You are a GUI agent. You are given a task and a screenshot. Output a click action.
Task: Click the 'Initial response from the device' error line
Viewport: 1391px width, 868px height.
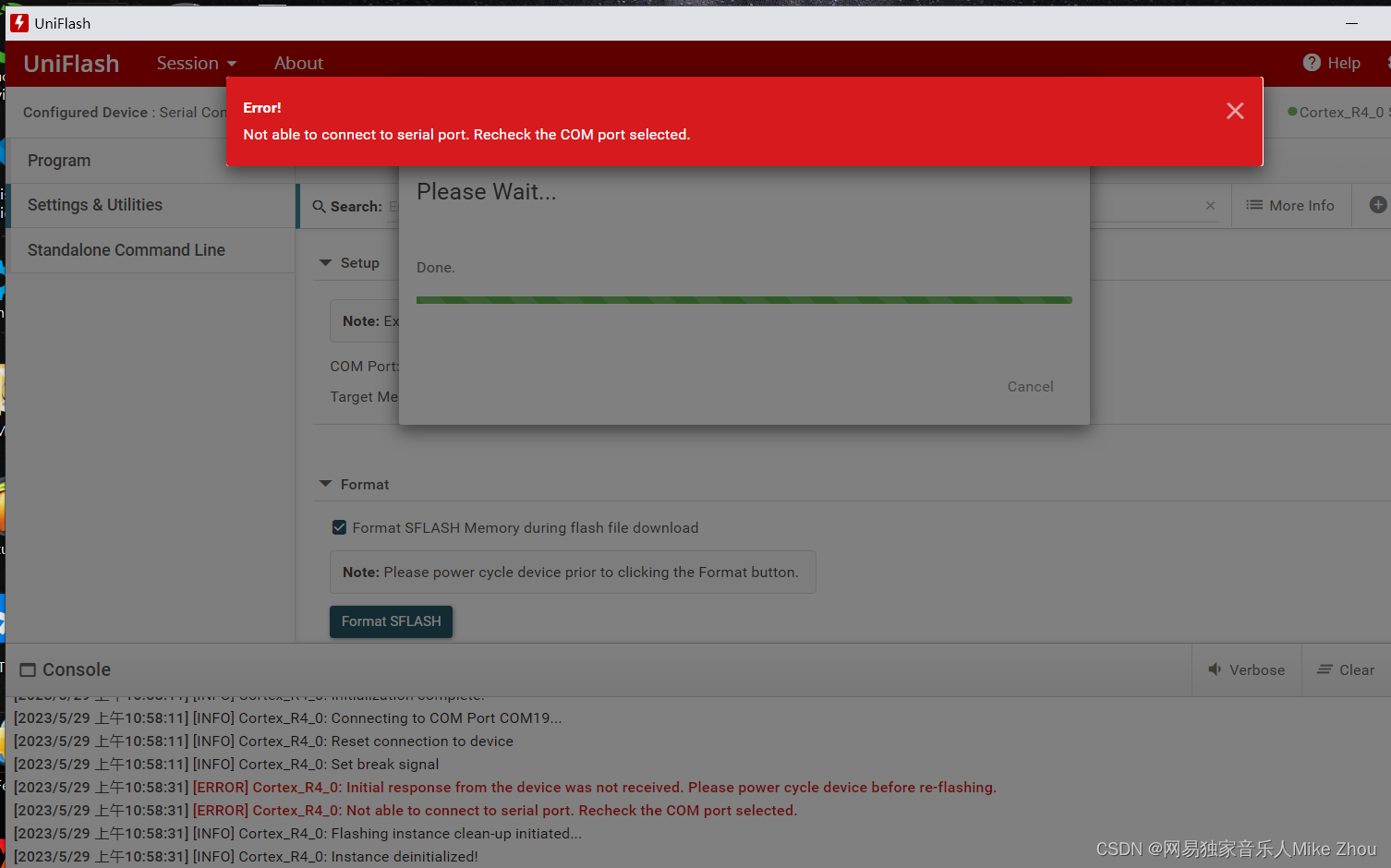(x=505, y=788)
